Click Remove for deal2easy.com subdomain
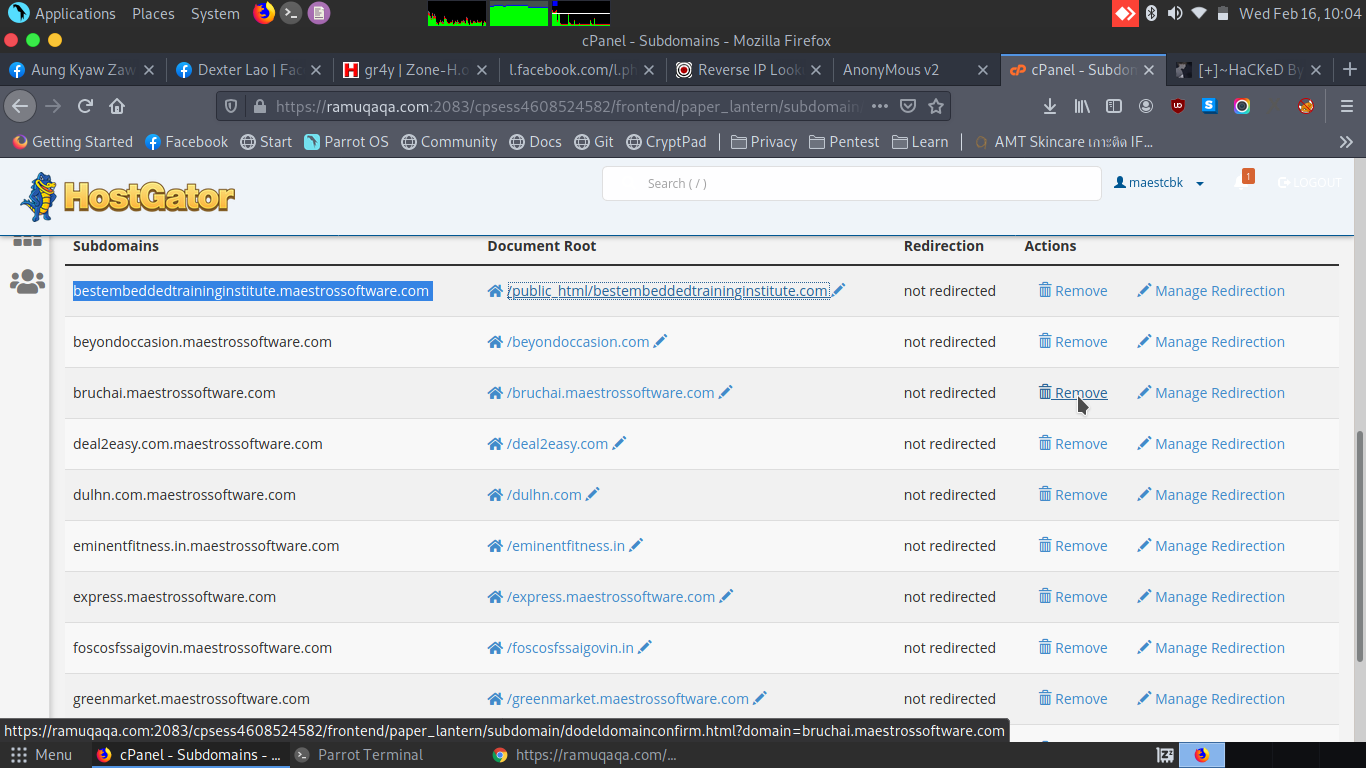The height and width of the screenshot is (768, 1366). [x=1073, y=444]
